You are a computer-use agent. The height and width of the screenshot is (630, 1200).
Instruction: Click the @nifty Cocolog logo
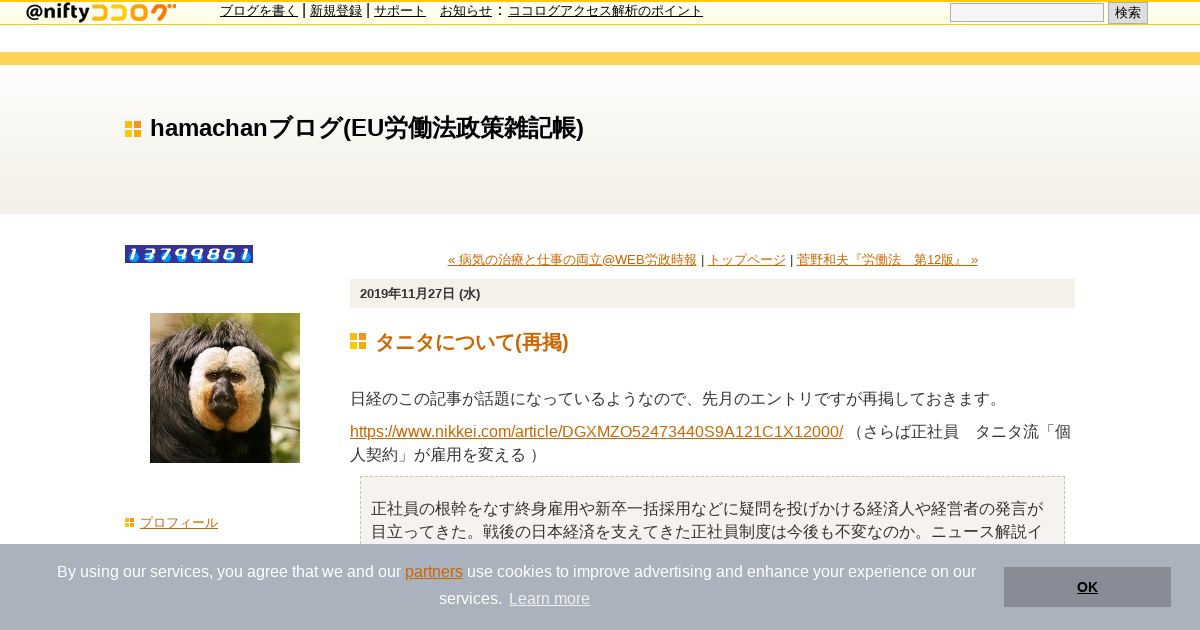click(x=101, y=12)
